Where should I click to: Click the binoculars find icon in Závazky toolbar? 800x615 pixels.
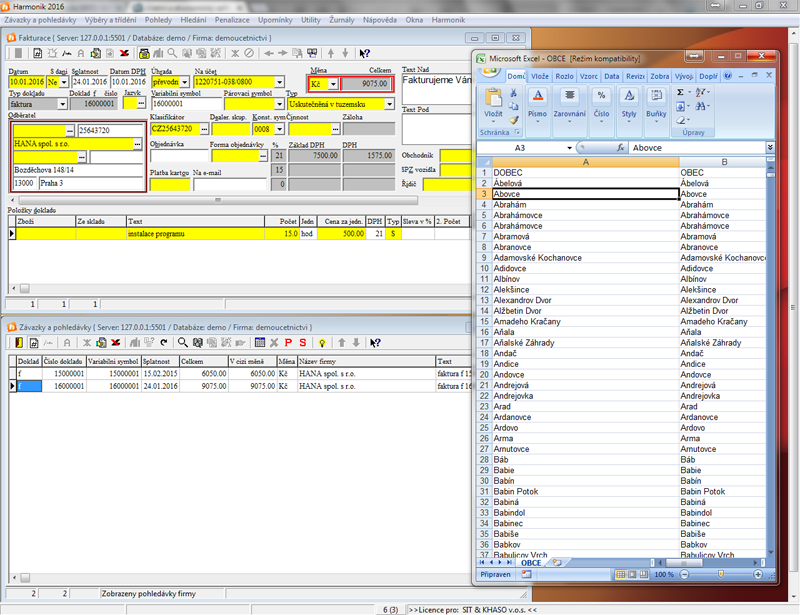click(197, 342)
